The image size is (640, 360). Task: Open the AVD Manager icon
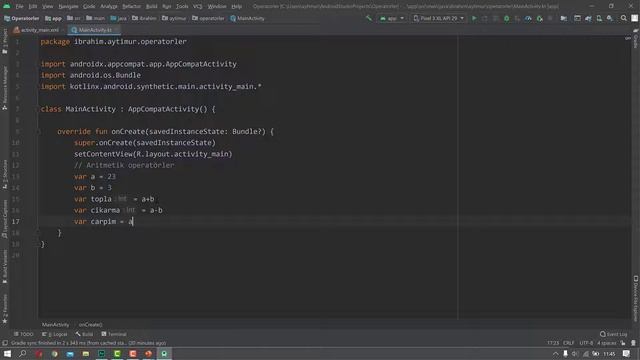(599, 18)
